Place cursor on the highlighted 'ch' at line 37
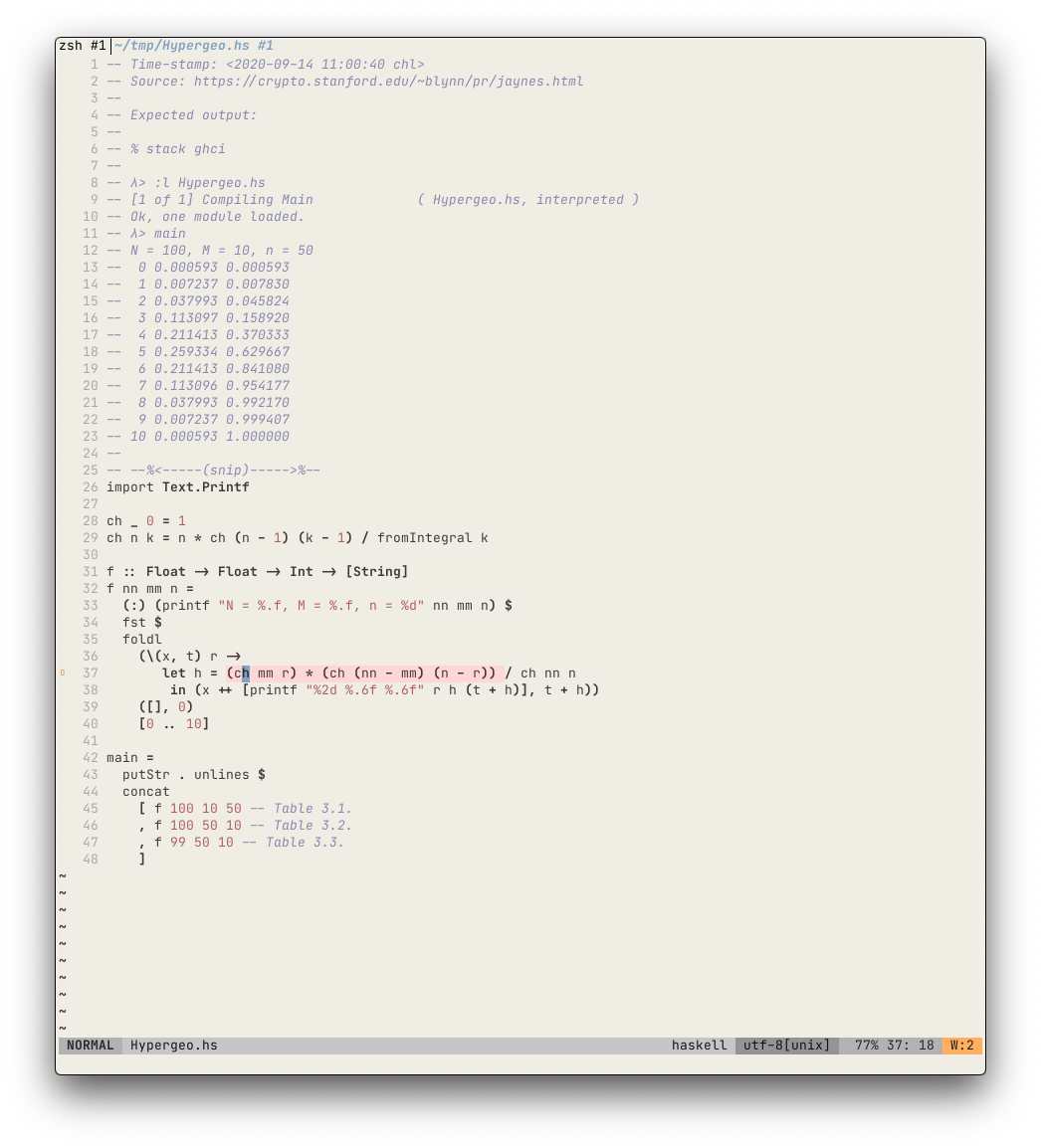1041x1148 pixels. click(x=242, y=673)
